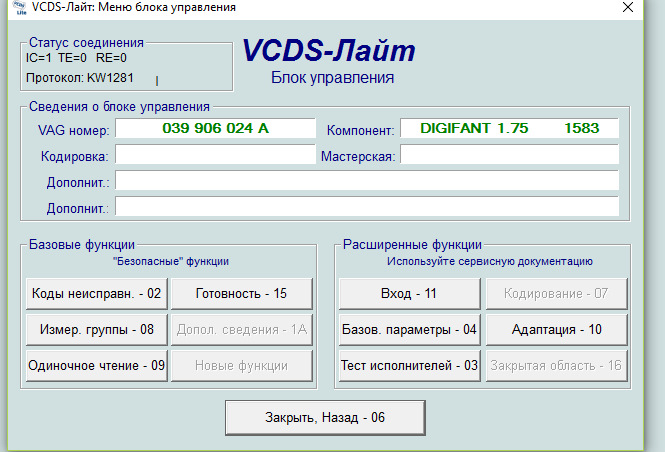Click the Сведения о блоке управления label
The width and height of the screenshot is (665, 452).
pyautogui.click(x=119, y=106)
